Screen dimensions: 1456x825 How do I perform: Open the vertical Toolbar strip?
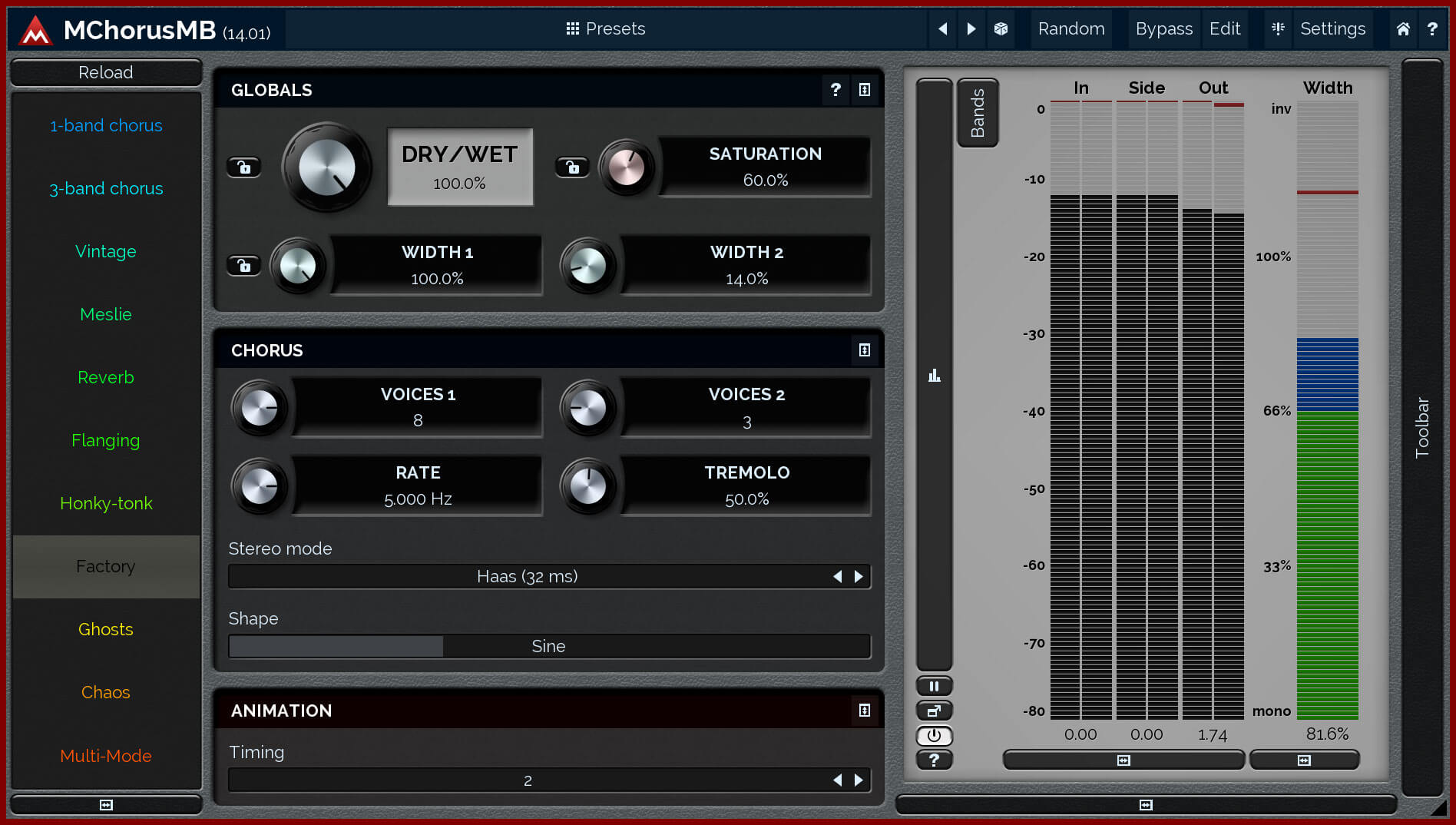(1422, 428)
